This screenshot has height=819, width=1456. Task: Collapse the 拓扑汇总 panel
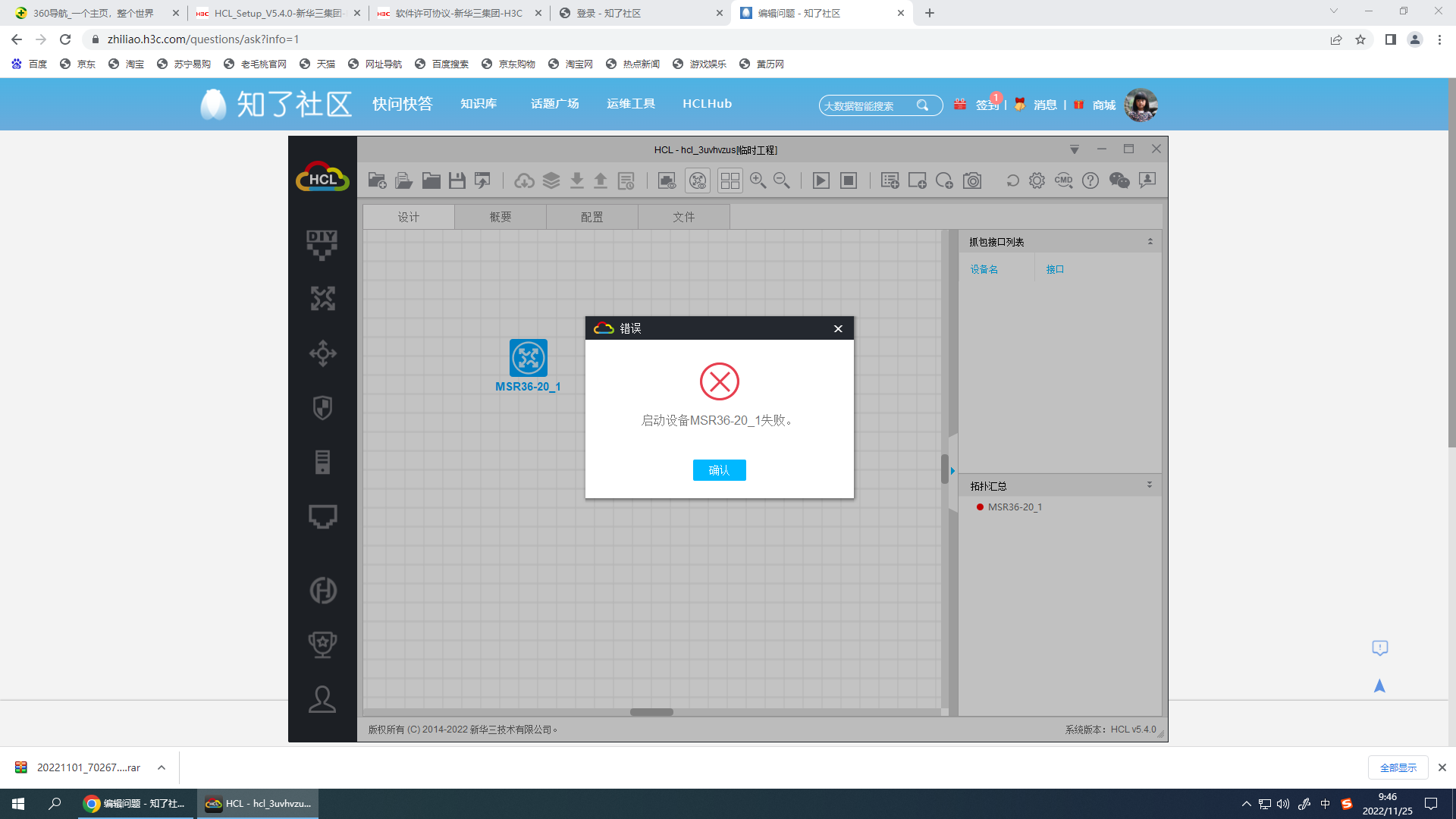click(1150, 485)
